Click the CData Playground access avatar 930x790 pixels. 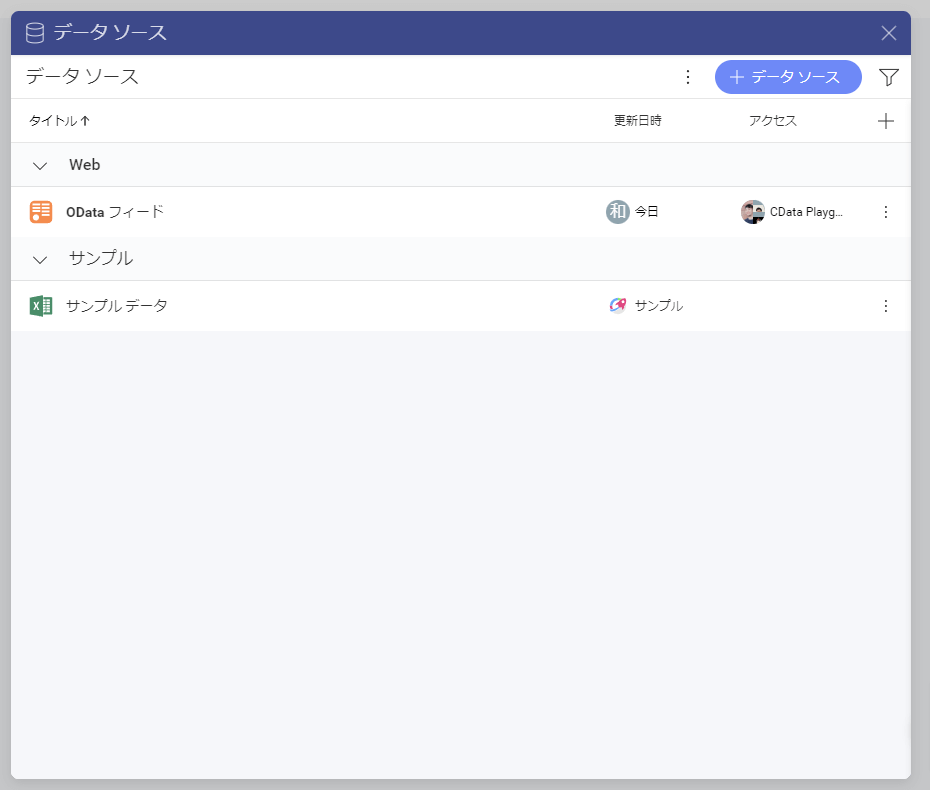point(752,212)
